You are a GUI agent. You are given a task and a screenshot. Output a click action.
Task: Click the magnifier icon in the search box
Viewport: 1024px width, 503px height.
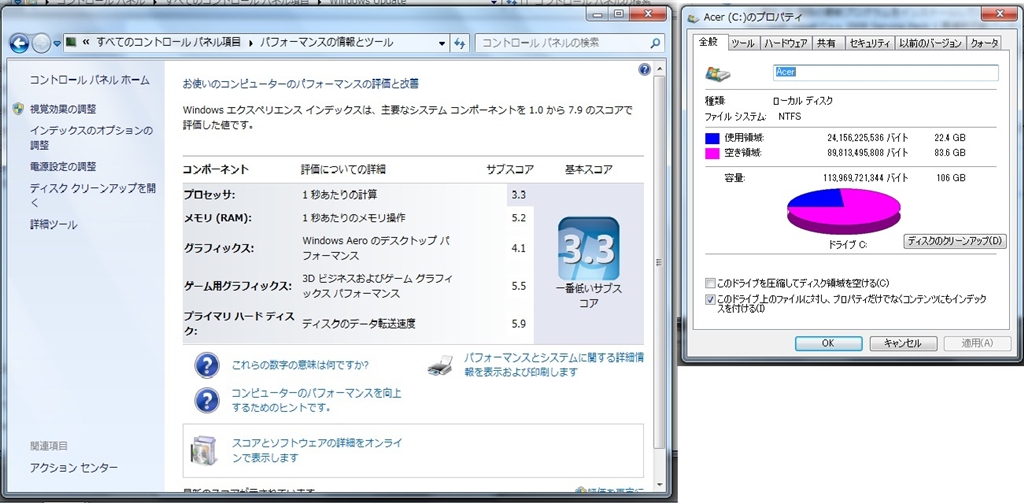[655, 43]
